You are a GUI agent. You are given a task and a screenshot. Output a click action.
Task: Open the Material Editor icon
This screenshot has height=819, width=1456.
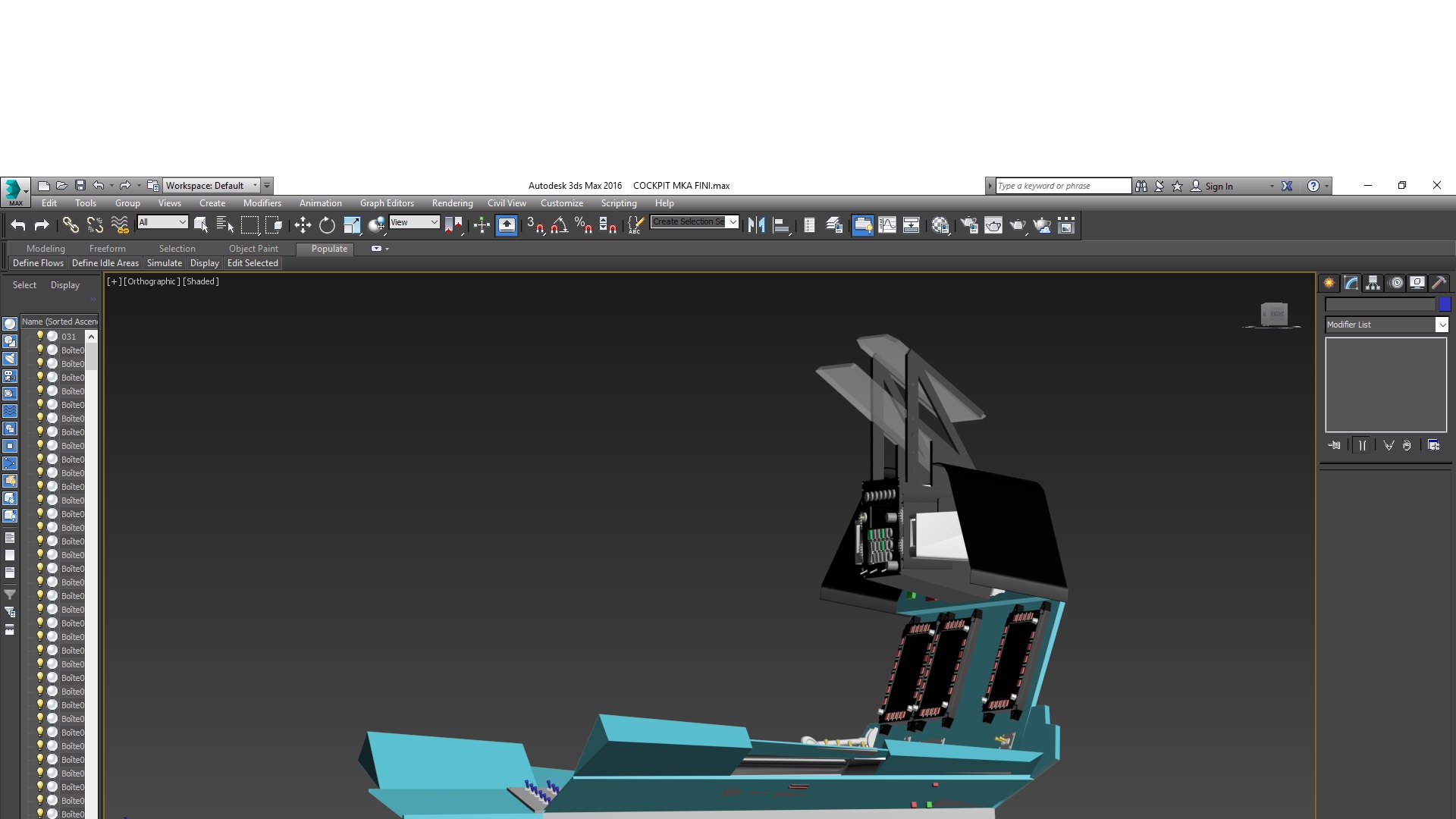941,225
